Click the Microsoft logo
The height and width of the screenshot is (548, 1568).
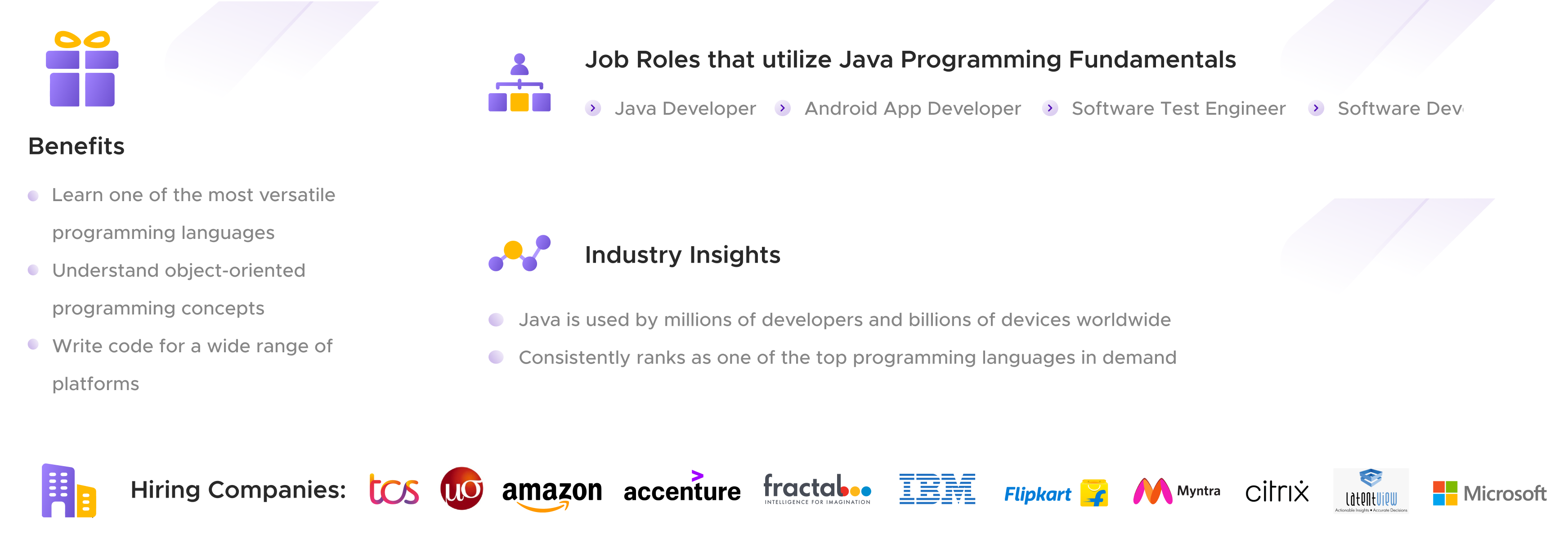pos(1489,493)
